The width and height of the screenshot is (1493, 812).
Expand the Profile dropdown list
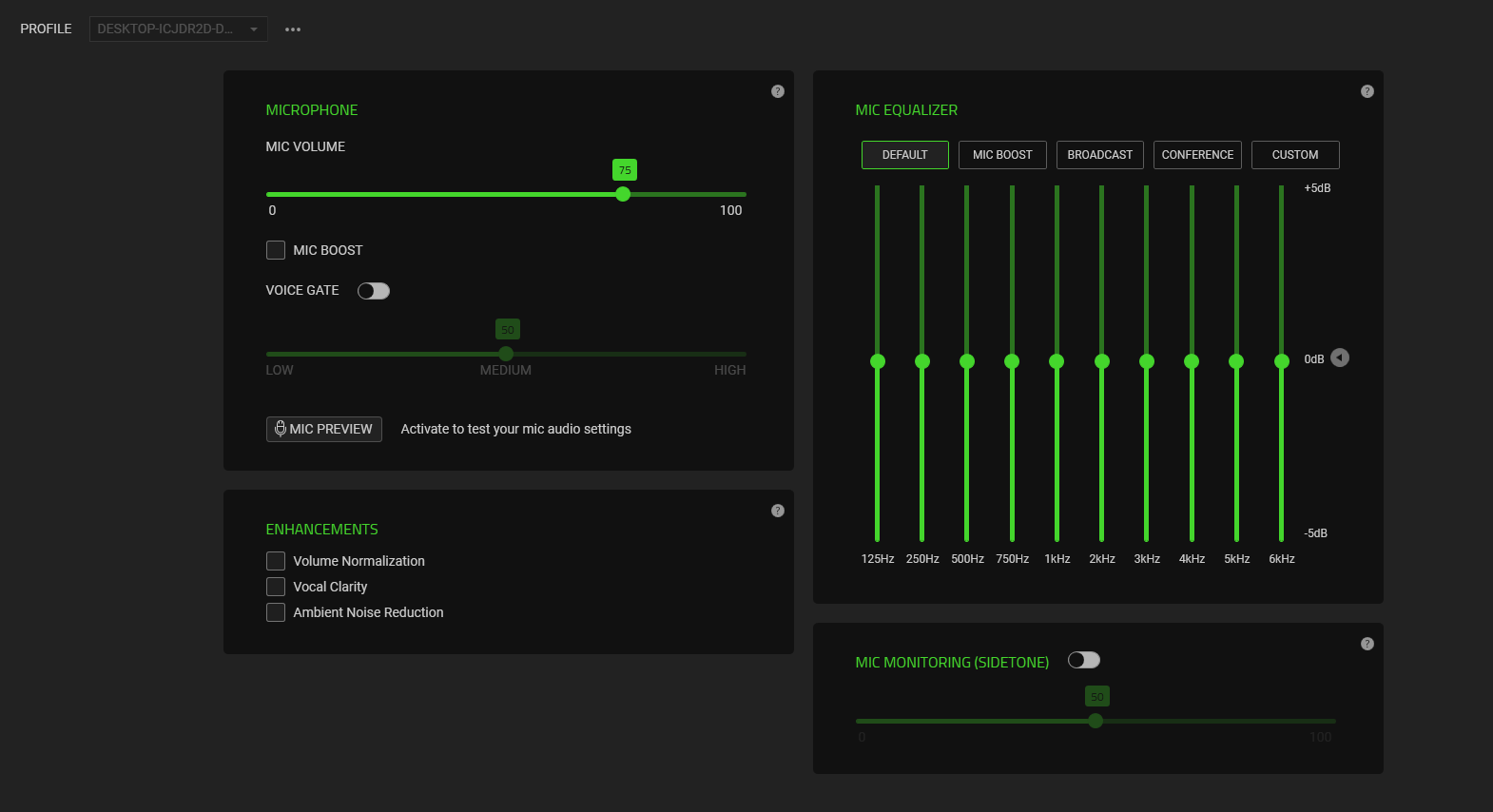(x=178, y=29)
